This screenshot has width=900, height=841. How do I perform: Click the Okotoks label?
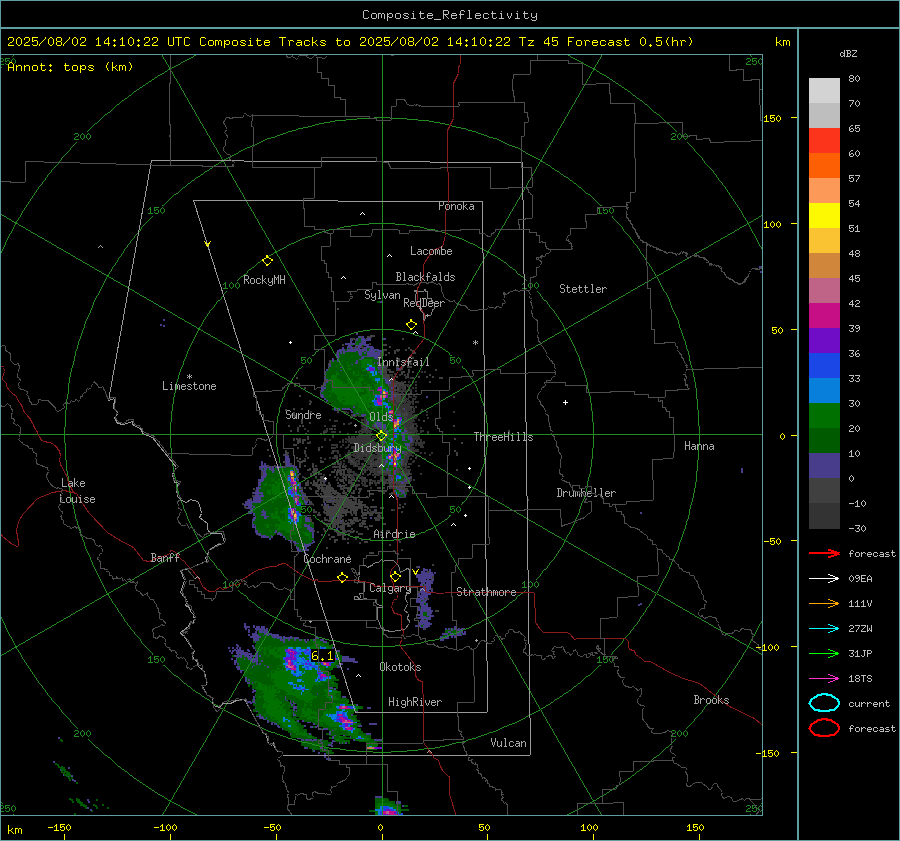click(x=400, y=667)
